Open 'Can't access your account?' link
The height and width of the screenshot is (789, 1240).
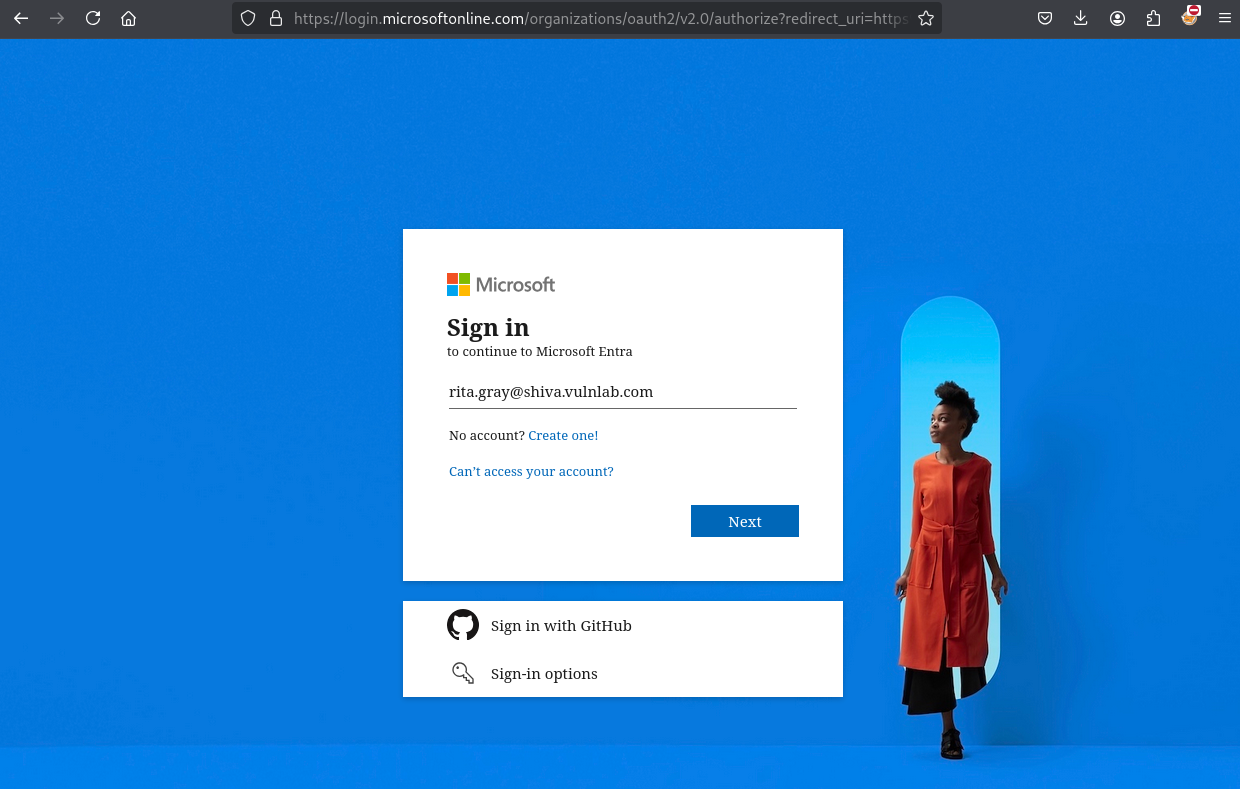coord(531,471)
